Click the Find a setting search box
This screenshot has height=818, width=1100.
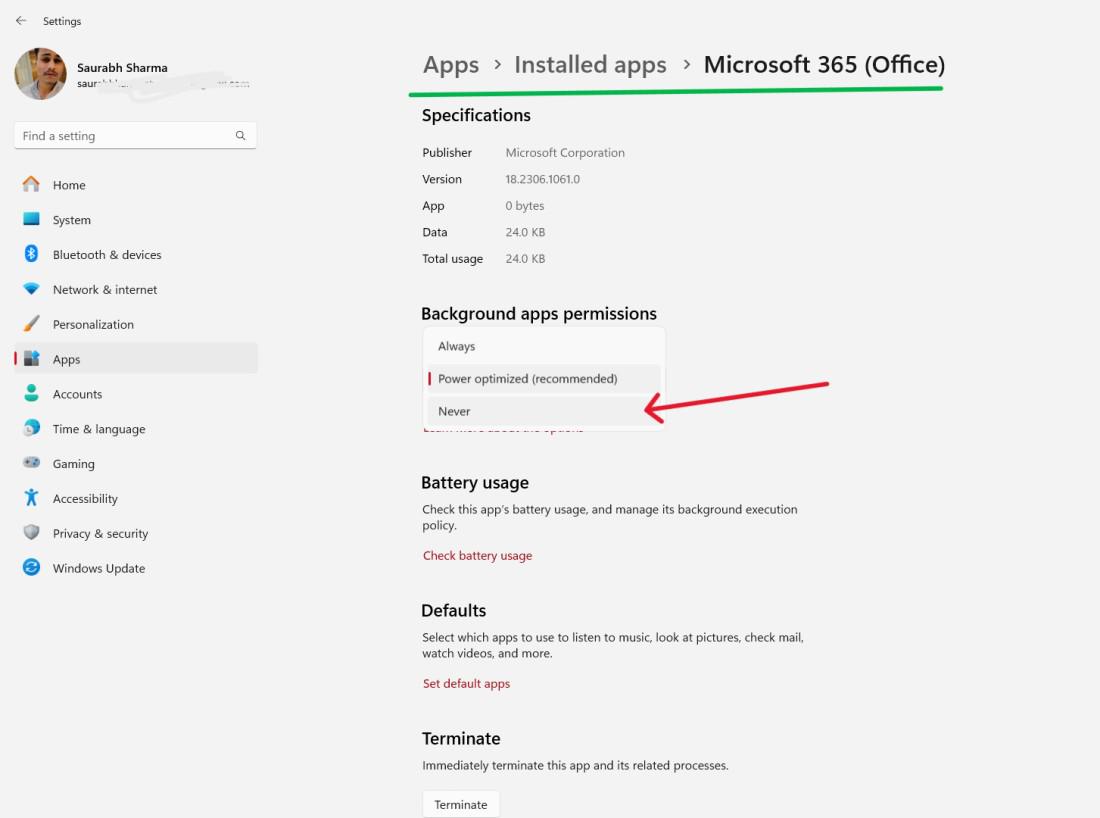[x=125, y=136]
